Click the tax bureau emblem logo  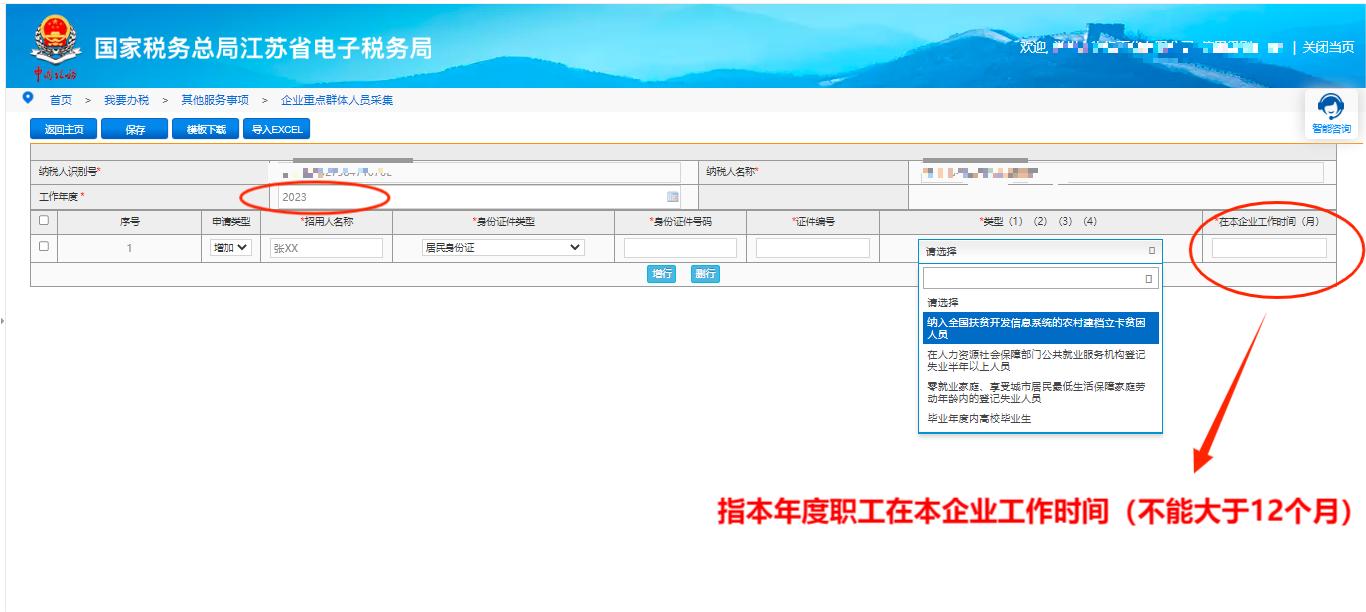click(x=57, y=43)
